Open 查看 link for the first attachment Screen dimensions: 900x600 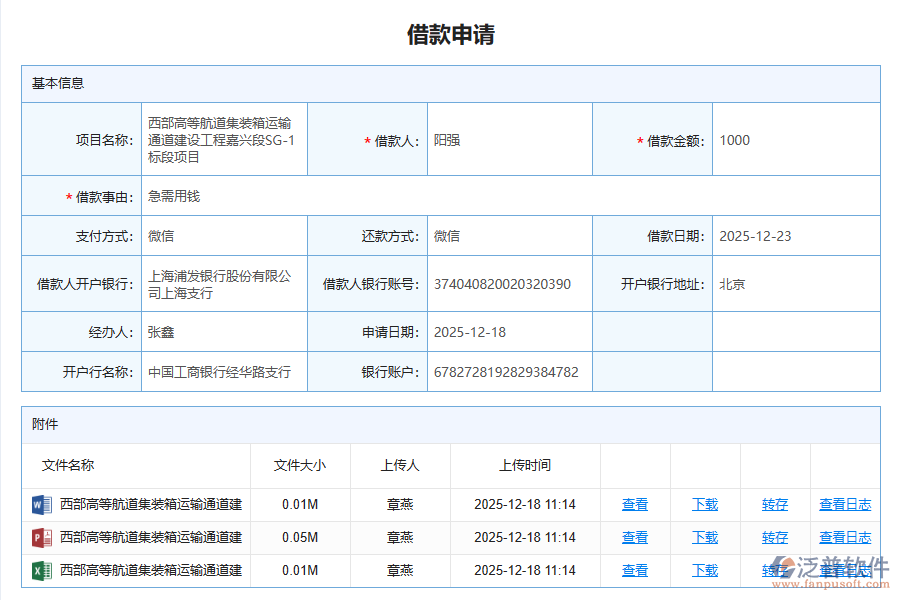(634, 505)
